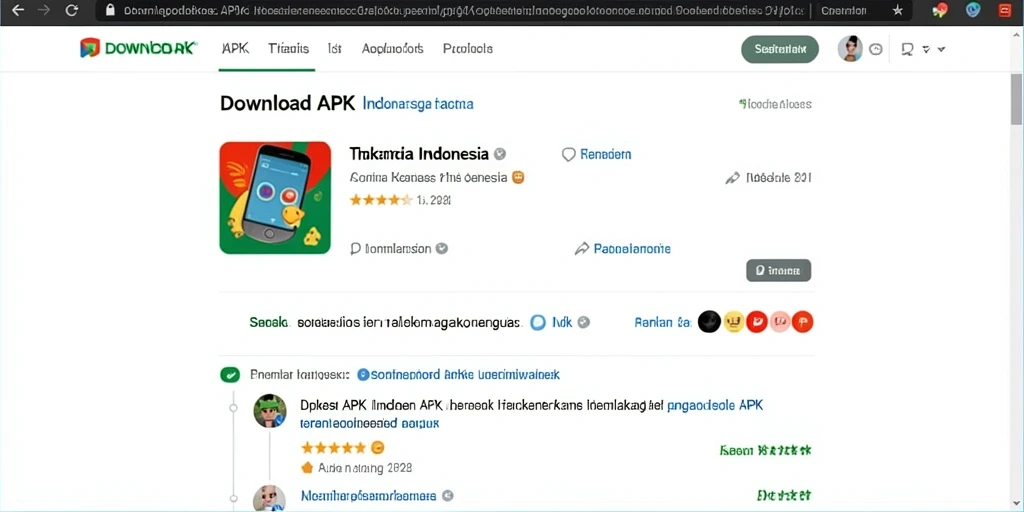Image resolution: width=1024 pixels, height=512 pixels.
Task: Select the APK navigation tab
Action: tap(235, 48)
